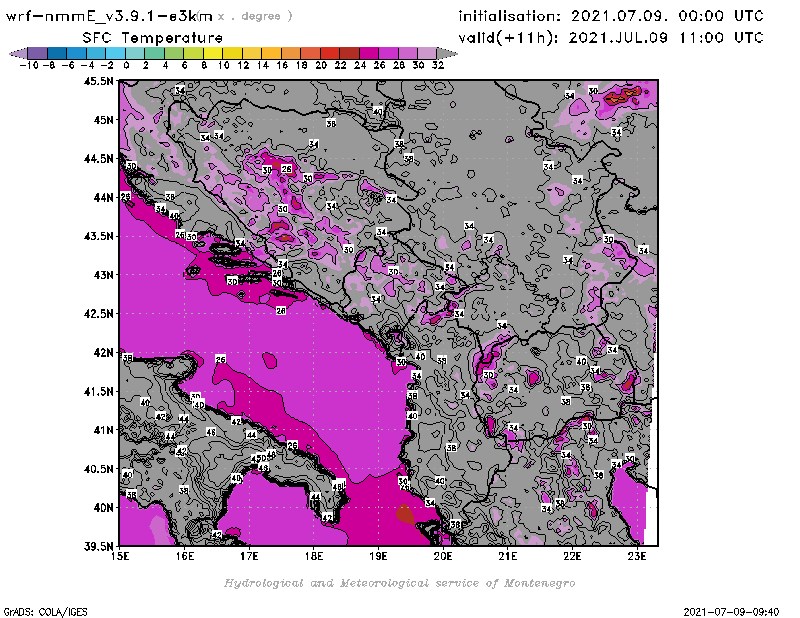Image resolution: width=800 pixels, height=618 pixels.
Task: Click the dark blue legend swatch between -8 and -6
Action: pyautogui.click(x=58, y=53)
